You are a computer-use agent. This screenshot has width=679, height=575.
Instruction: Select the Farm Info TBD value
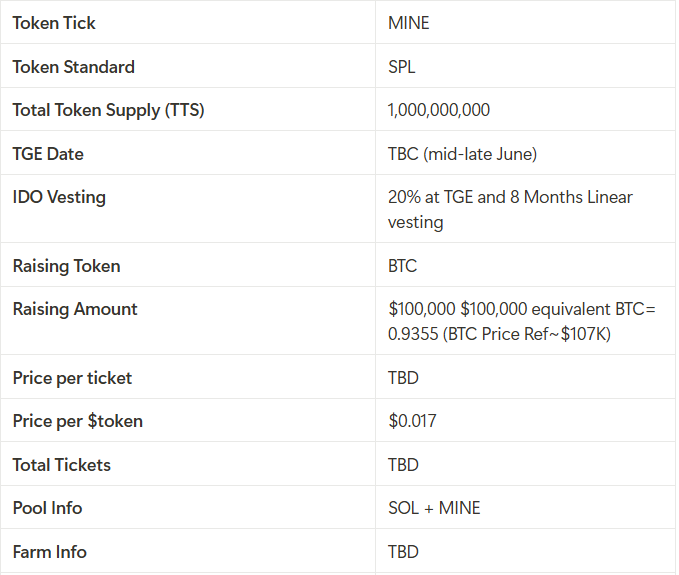(x=403, y=552)
